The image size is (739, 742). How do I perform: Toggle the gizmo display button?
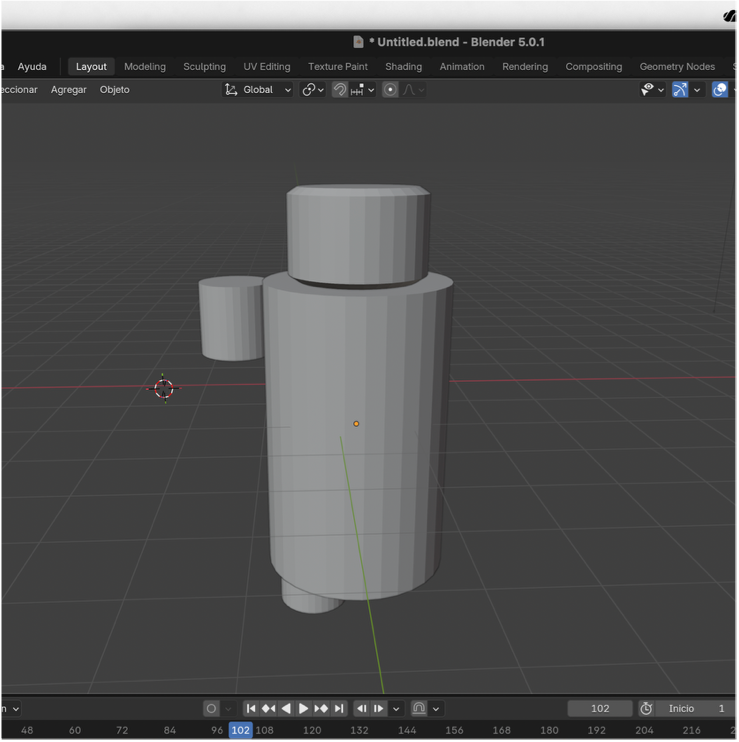click(x=680, y=90)
